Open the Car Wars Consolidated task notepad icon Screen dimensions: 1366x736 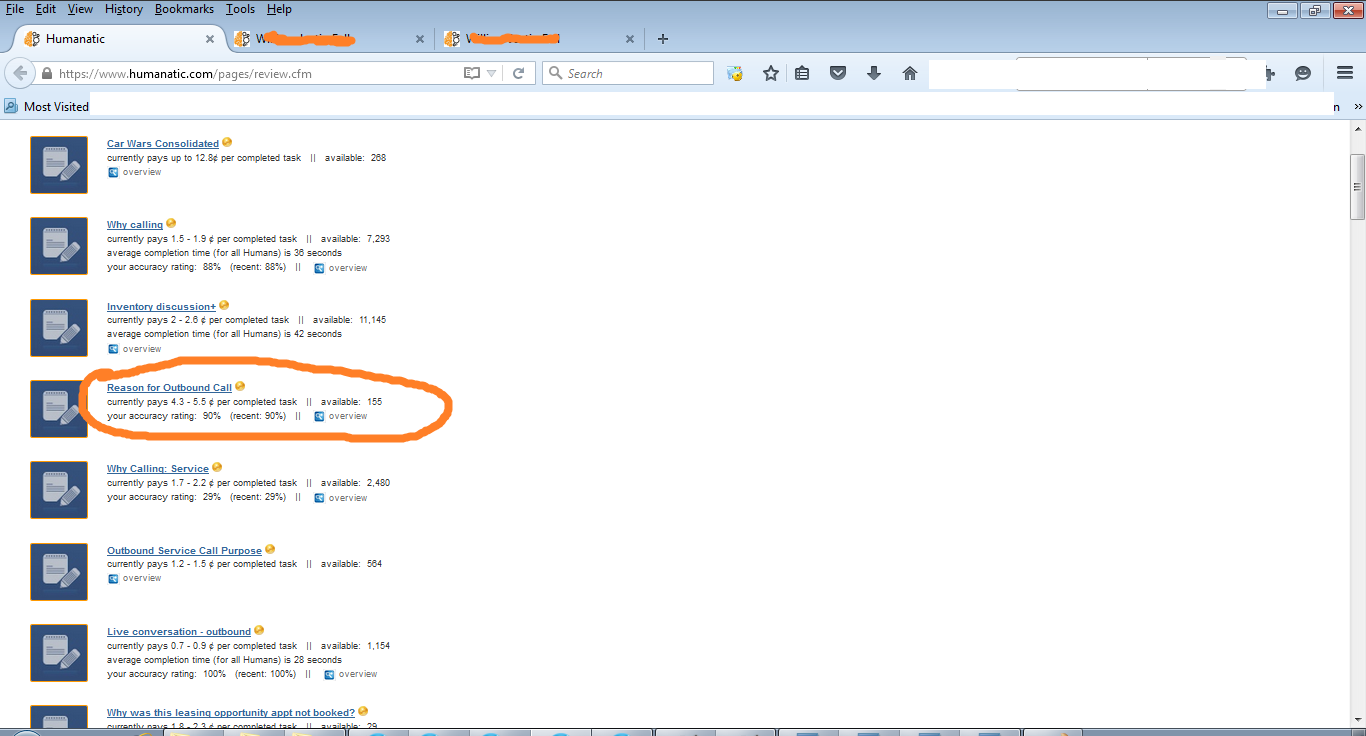coord(59,164)
